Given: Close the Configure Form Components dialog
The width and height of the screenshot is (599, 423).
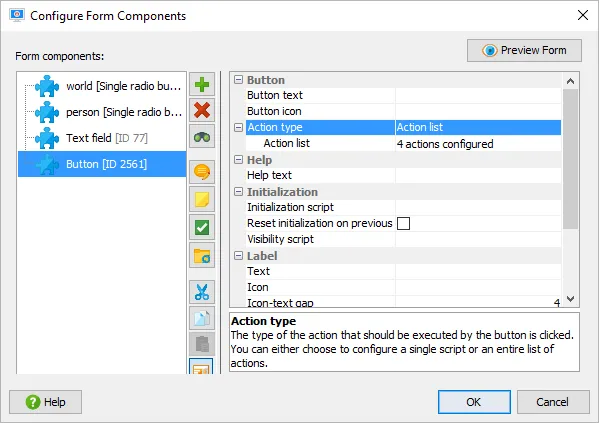Looking at the screenshot, I should click(583, 15).
